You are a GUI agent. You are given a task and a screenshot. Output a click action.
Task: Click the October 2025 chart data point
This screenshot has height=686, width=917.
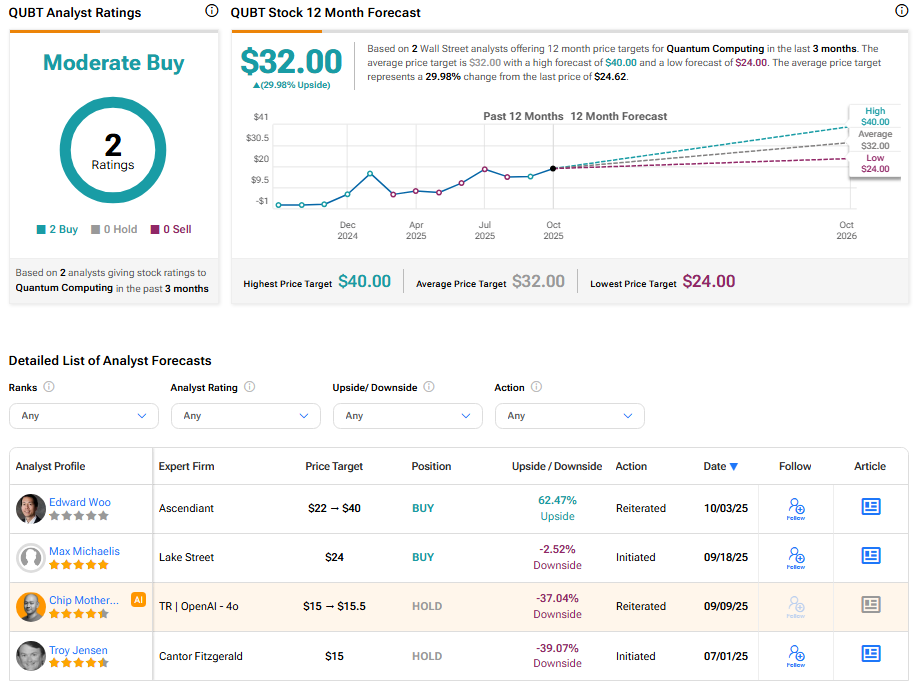(x=553, y=168)
